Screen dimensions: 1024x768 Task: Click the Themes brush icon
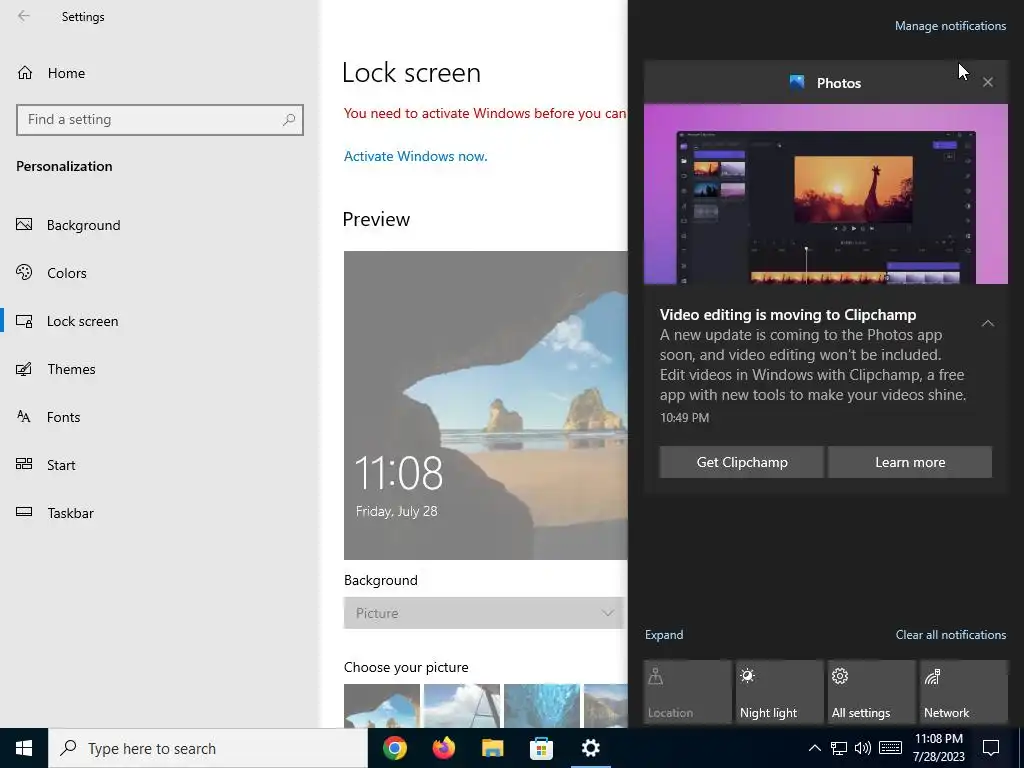click(x=24, y=369)
